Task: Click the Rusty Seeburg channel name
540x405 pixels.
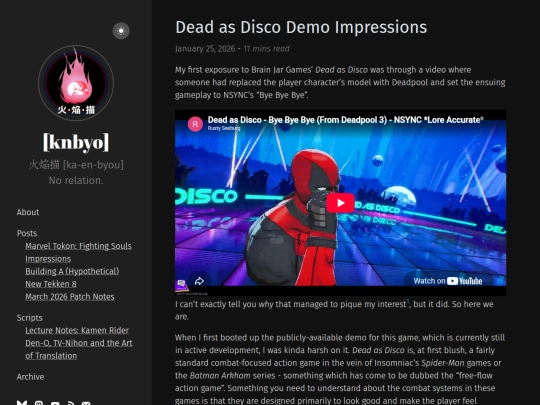Action: [224, 128]
